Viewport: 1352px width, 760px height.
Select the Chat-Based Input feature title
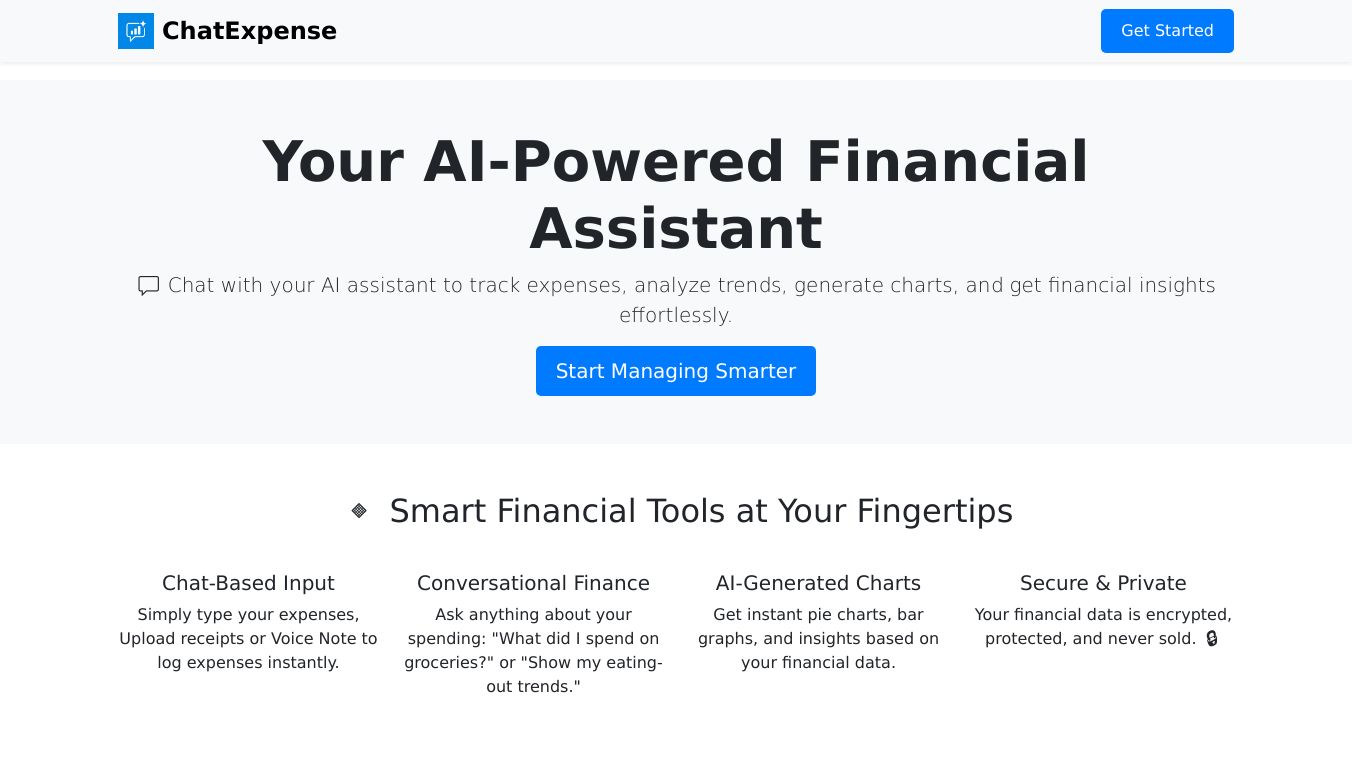248,583
